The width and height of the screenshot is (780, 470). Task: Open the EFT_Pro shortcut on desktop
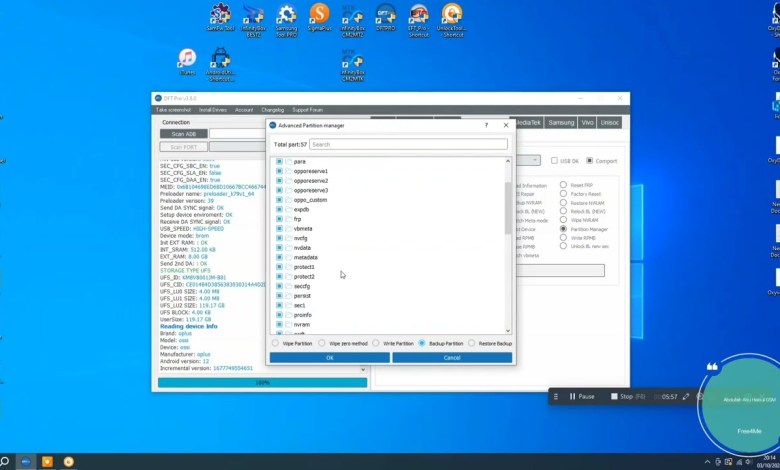(418, 19)
